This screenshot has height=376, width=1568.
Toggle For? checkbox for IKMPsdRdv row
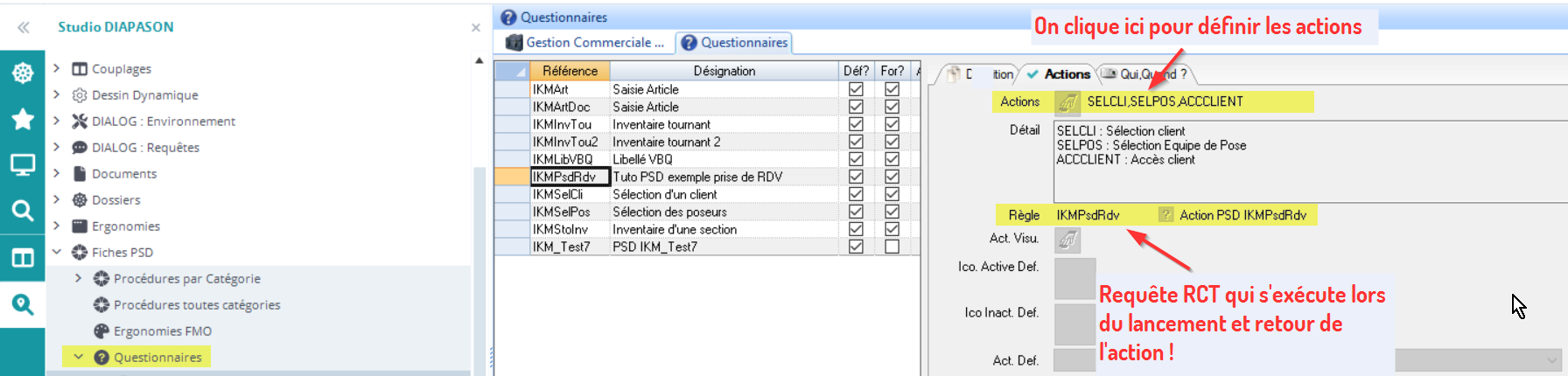pyautogui.click(x=892, y=177)
